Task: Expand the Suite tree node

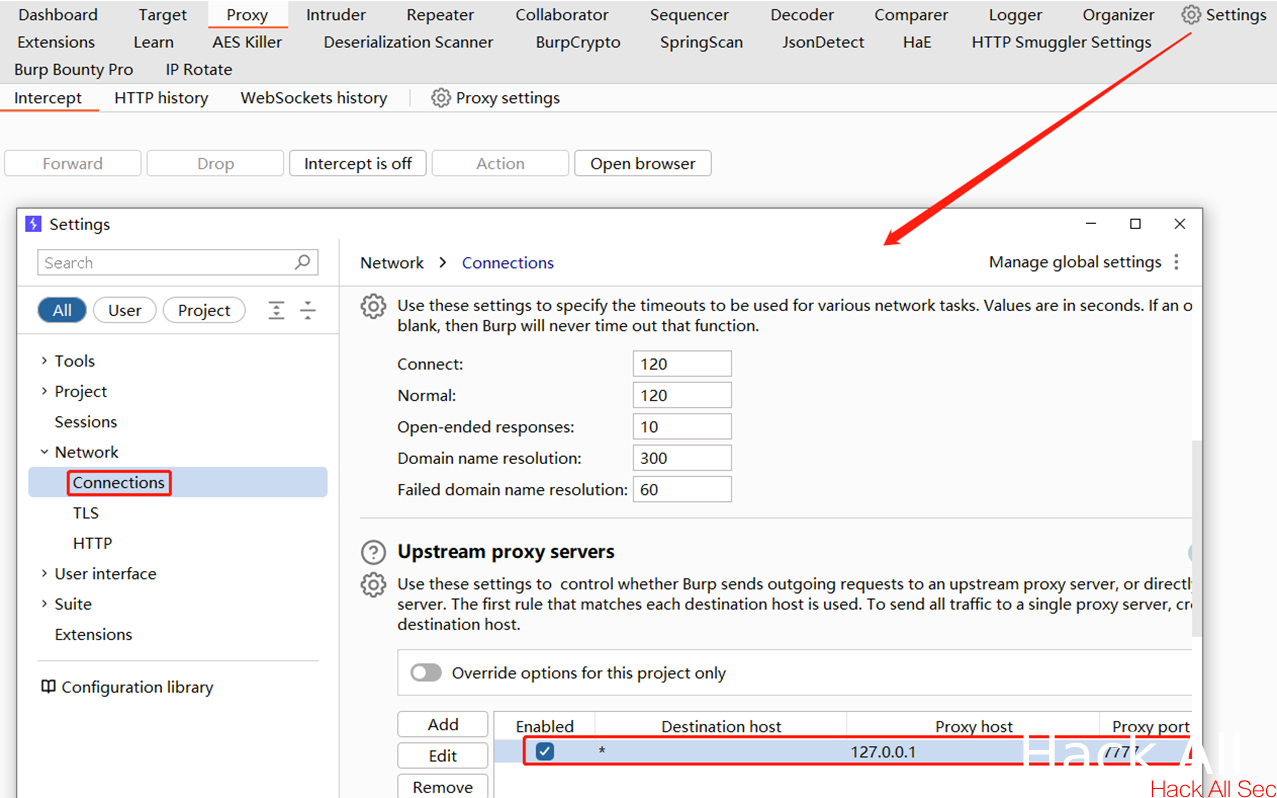Action: 44,604
